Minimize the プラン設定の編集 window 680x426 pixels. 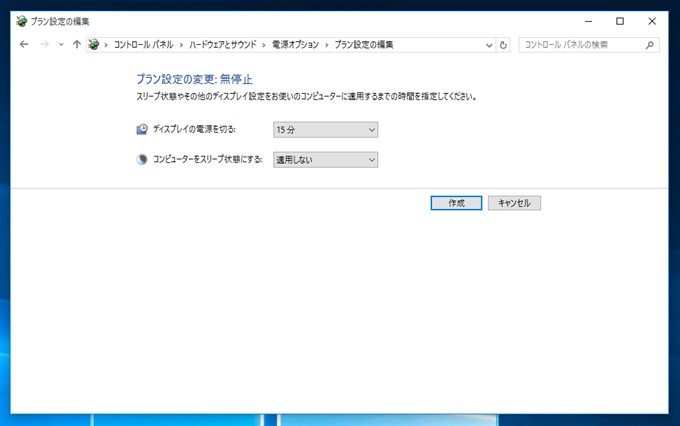point(588,21)
